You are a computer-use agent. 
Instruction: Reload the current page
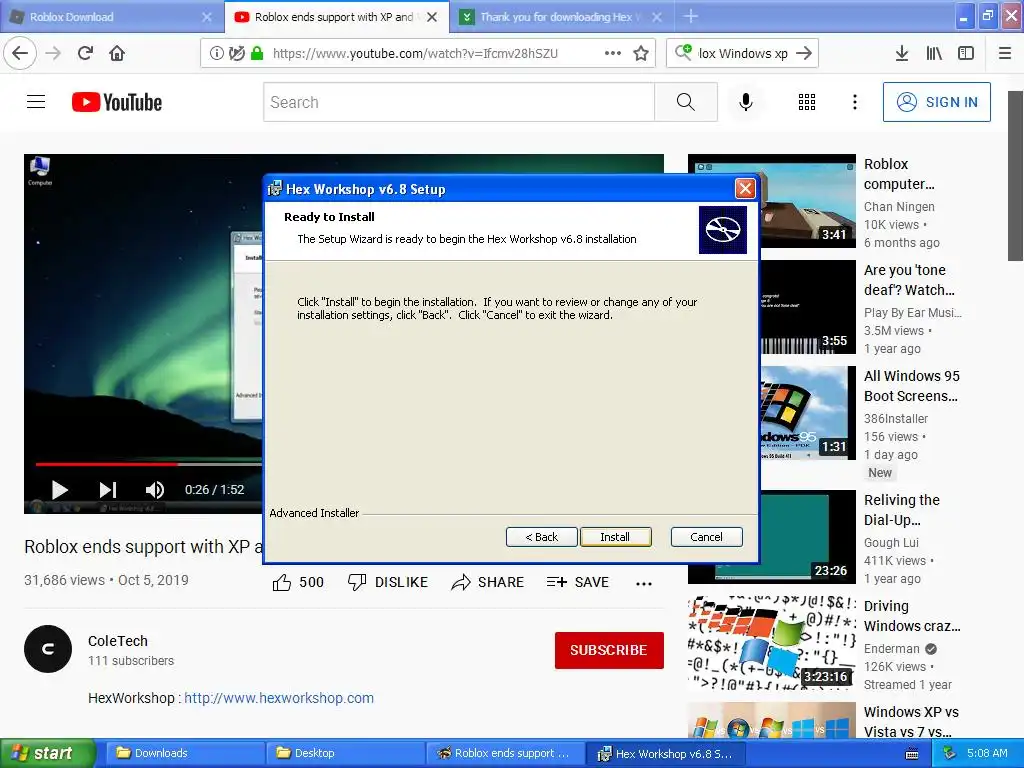[86, 54]
